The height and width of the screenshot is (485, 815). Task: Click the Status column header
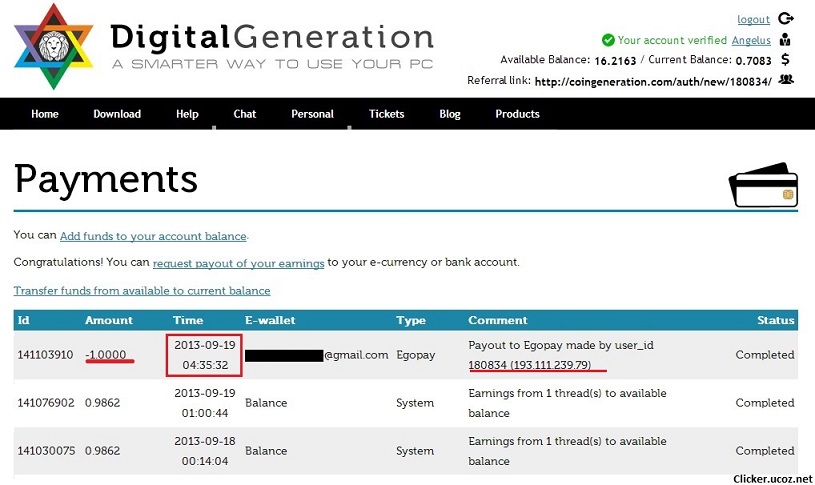(775, 320)
